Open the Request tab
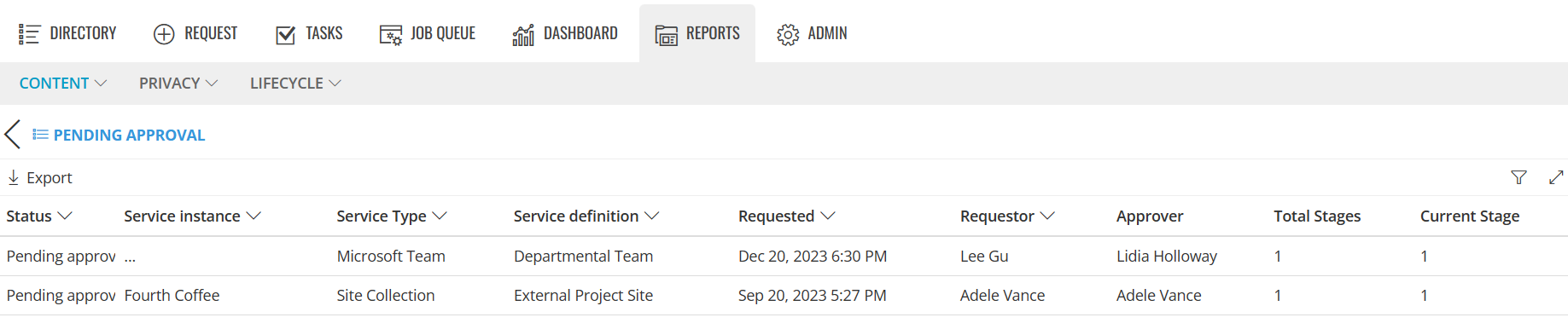The image size is (1568, 329). pyautogui.click(x=195, y=33)
